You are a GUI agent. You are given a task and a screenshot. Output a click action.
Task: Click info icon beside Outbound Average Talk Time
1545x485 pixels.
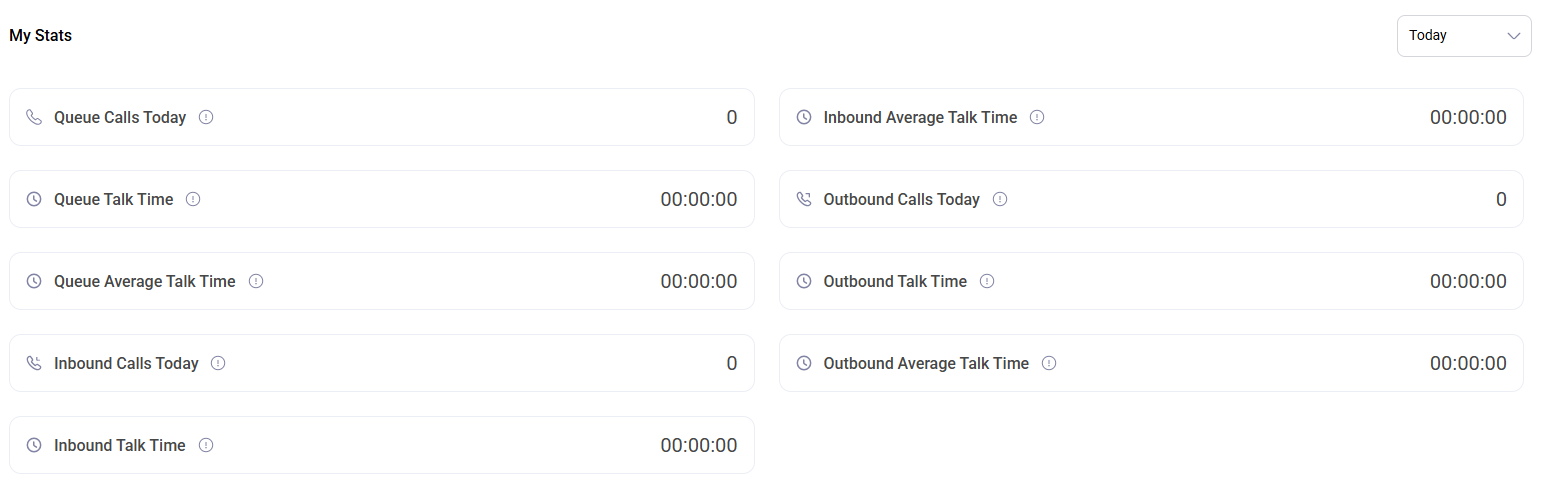(1049, 363)
